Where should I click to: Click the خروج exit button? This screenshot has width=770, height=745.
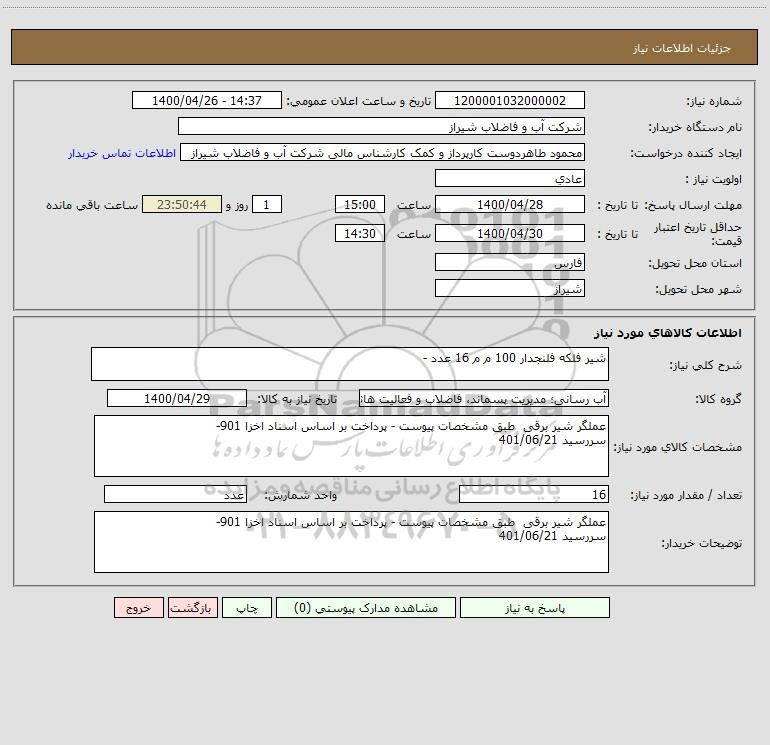(x=138, y=608)
